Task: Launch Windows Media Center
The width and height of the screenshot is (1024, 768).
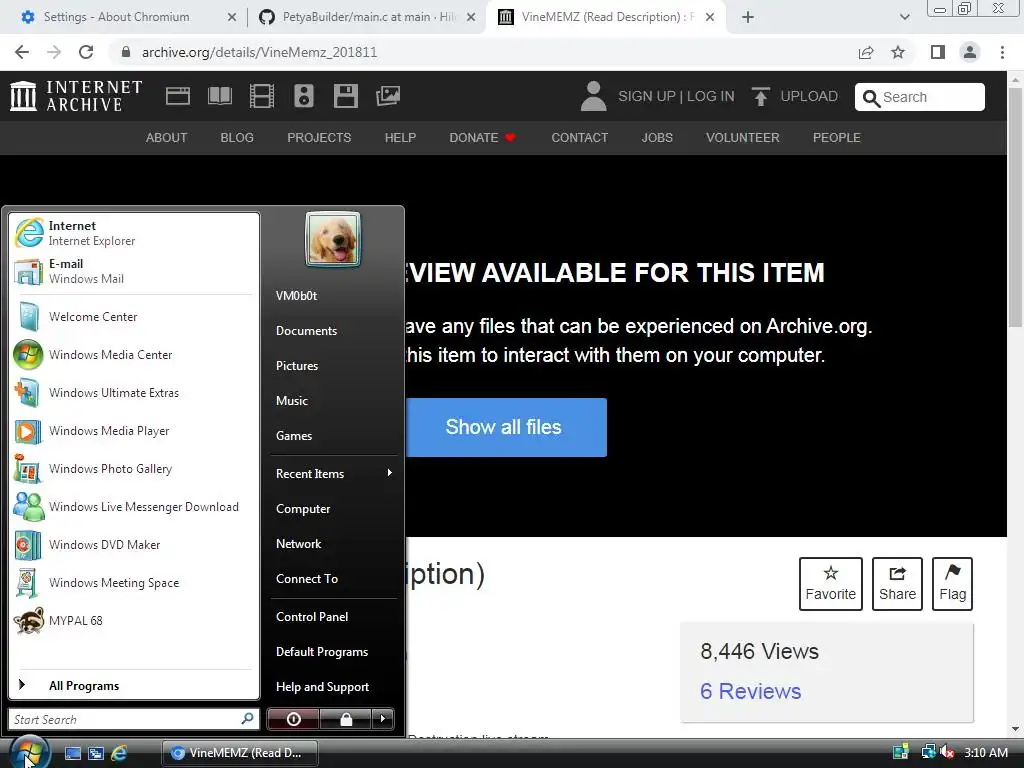Action: [134, 355]
